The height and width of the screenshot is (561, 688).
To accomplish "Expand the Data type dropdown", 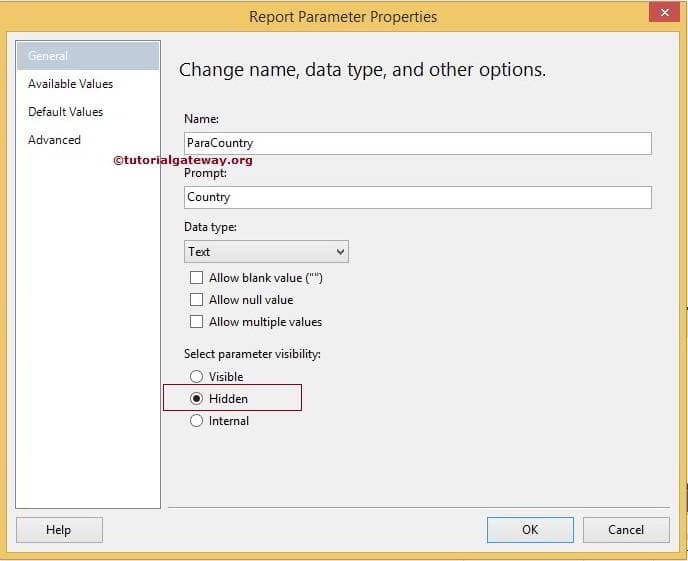I will (x=266, y=252).
